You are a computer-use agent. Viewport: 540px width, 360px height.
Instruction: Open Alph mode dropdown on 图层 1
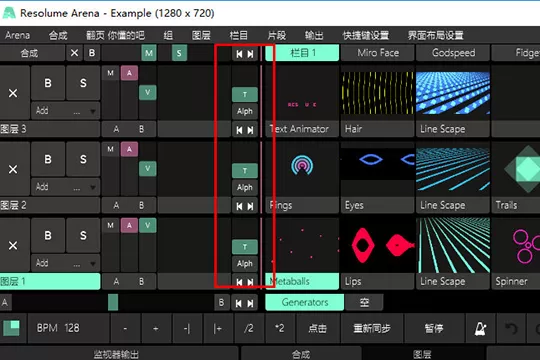coord(245,264)
